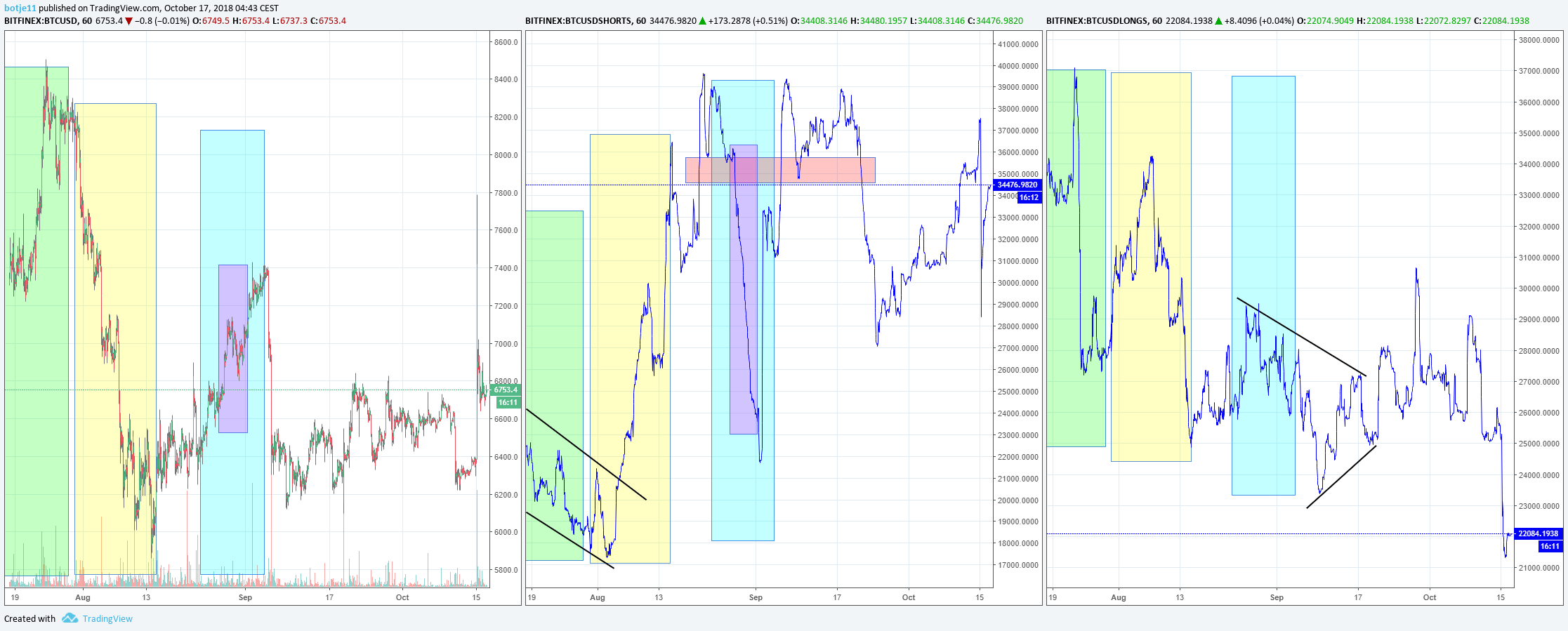Click O:22074.9049 in BTCUSDLONGS header
This screenshot has width=1568, height=631.
click(1325, 21)
